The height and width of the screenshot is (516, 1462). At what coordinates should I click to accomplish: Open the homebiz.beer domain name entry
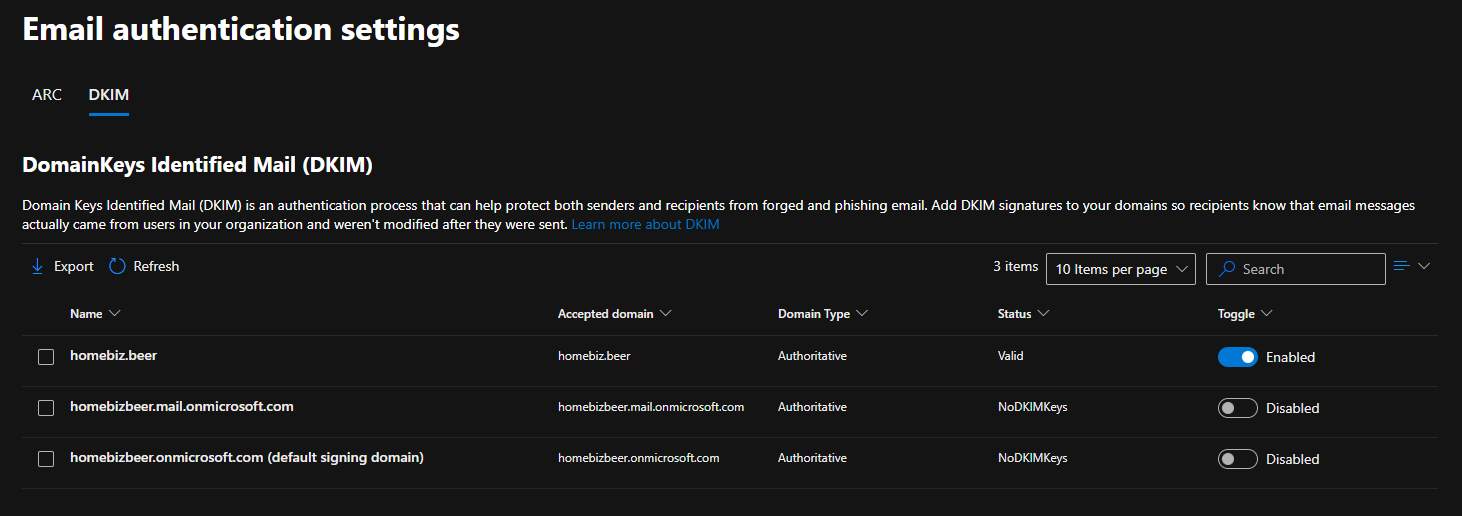113,355
